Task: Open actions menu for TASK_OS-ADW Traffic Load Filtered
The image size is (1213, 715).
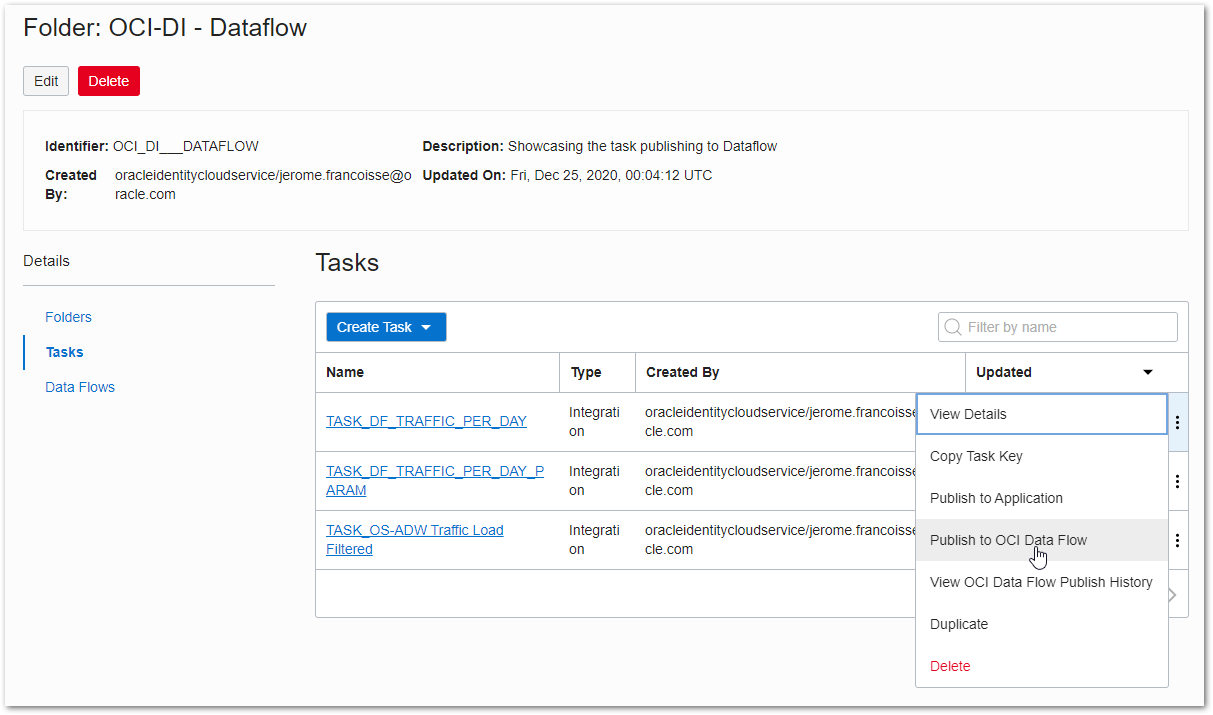Action: click(1177, 540)
